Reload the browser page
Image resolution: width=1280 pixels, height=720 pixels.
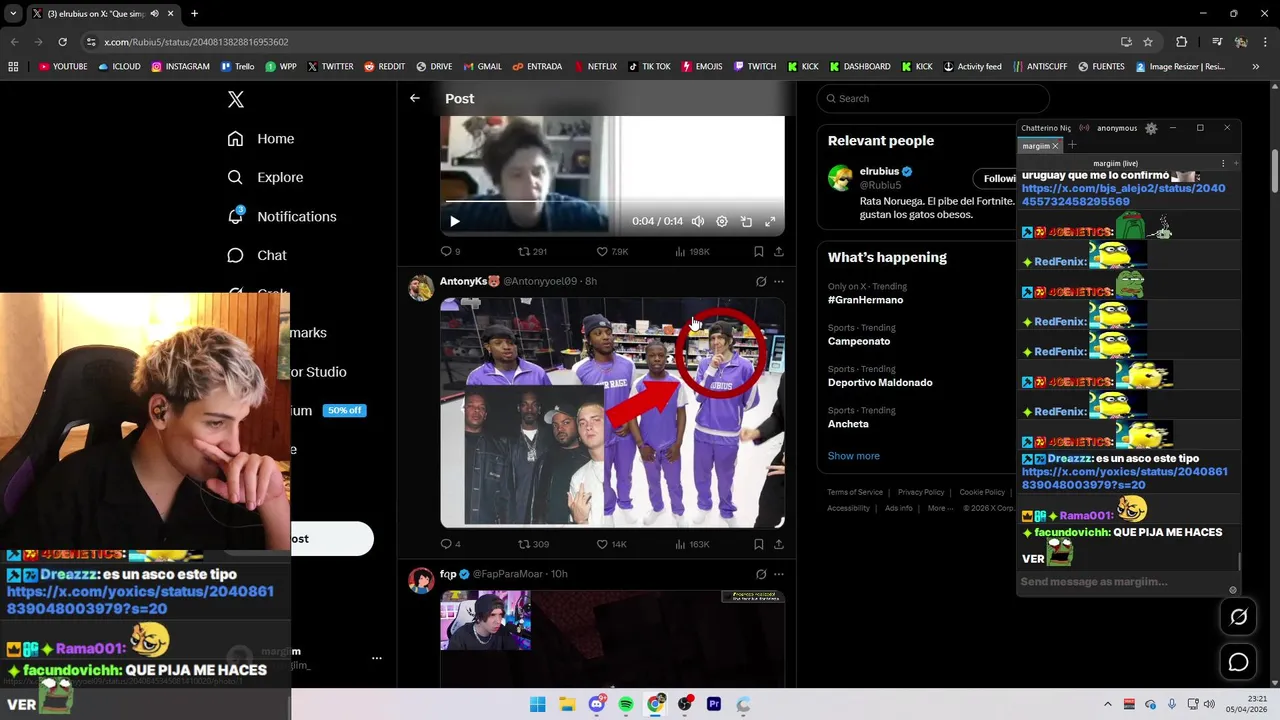62,42
